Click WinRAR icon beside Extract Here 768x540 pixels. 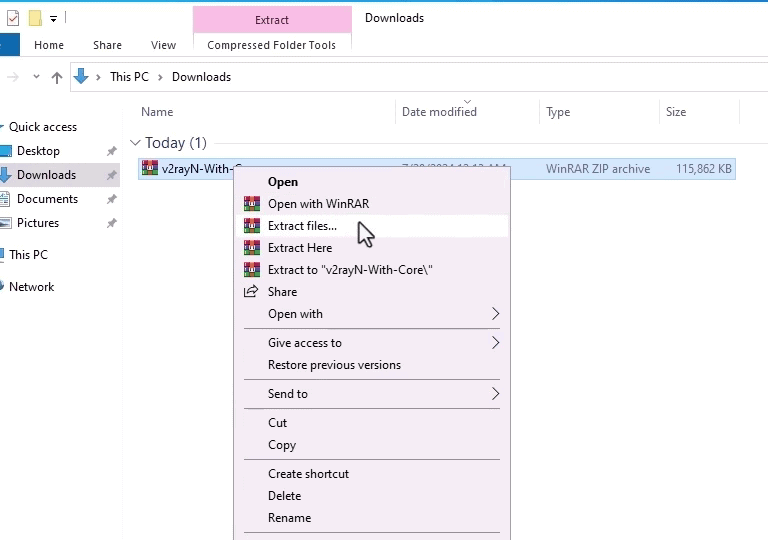click(x=251, y=248)
